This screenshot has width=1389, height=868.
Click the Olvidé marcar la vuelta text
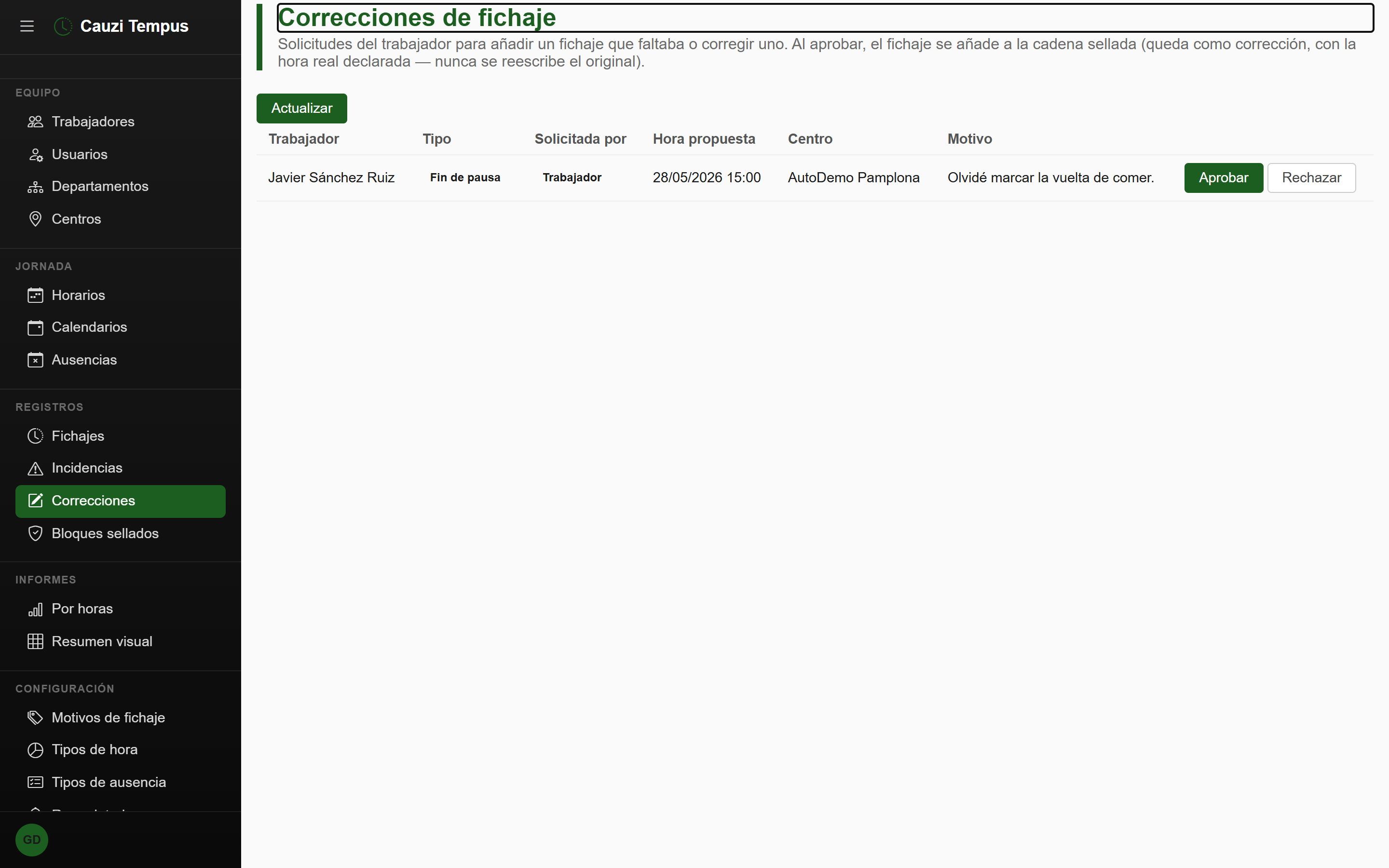(1050, 178)
